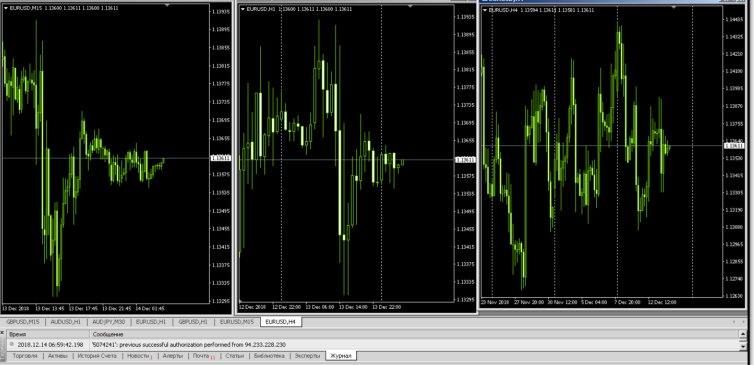Screen dimensions: 754x365
Task: Switch to the EURUSD,M15 chart tab
Action: click(237, 321)
